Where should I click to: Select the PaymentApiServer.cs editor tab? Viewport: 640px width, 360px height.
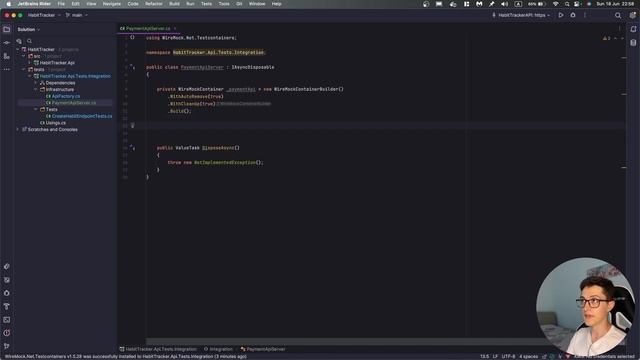(x=148, y=28)
